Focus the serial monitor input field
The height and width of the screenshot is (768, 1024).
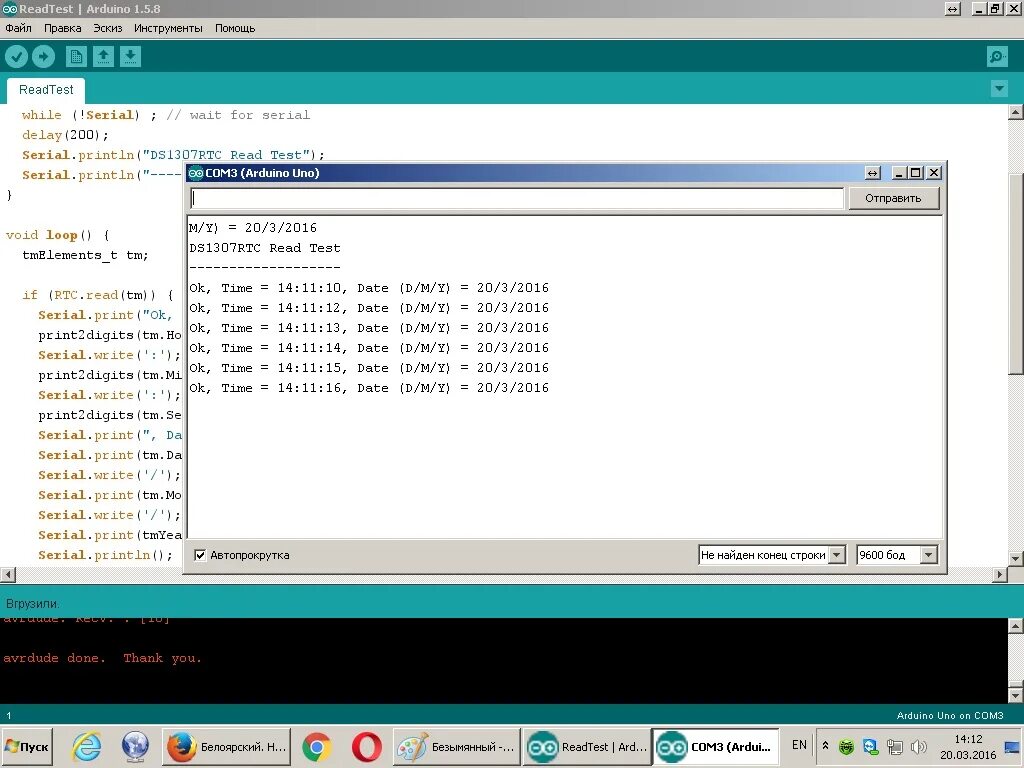517,198
